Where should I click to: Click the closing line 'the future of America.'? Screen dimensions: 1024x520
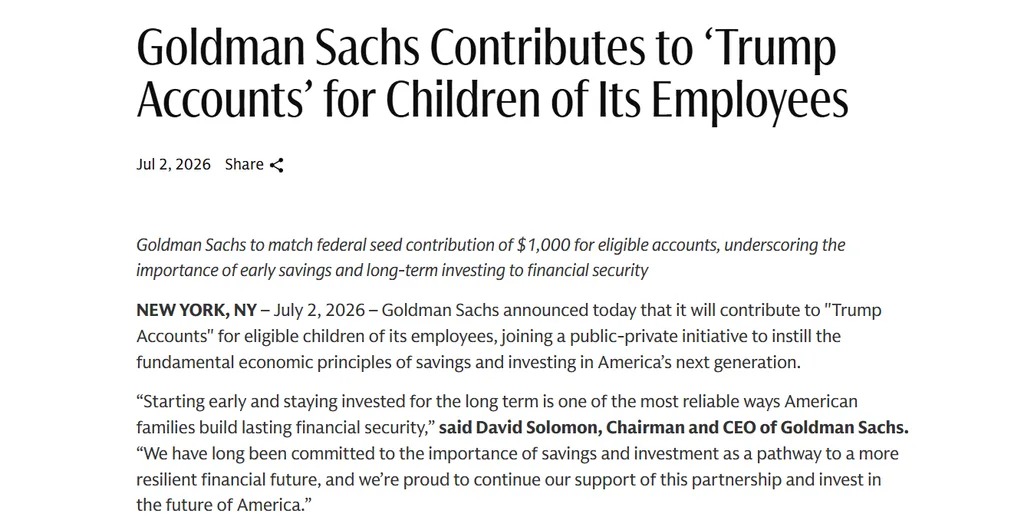click(x=225, y=506)
